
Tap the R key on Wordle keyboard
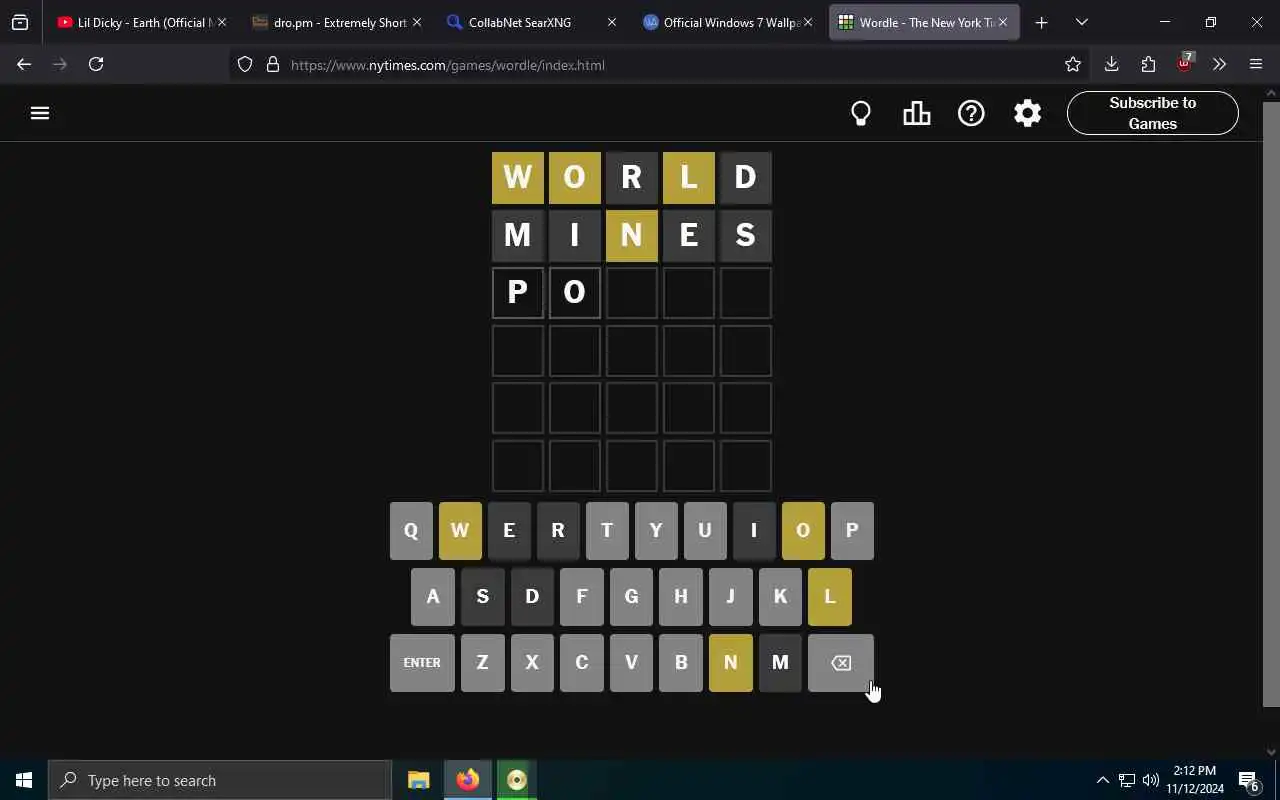click(x=558, y=531)
